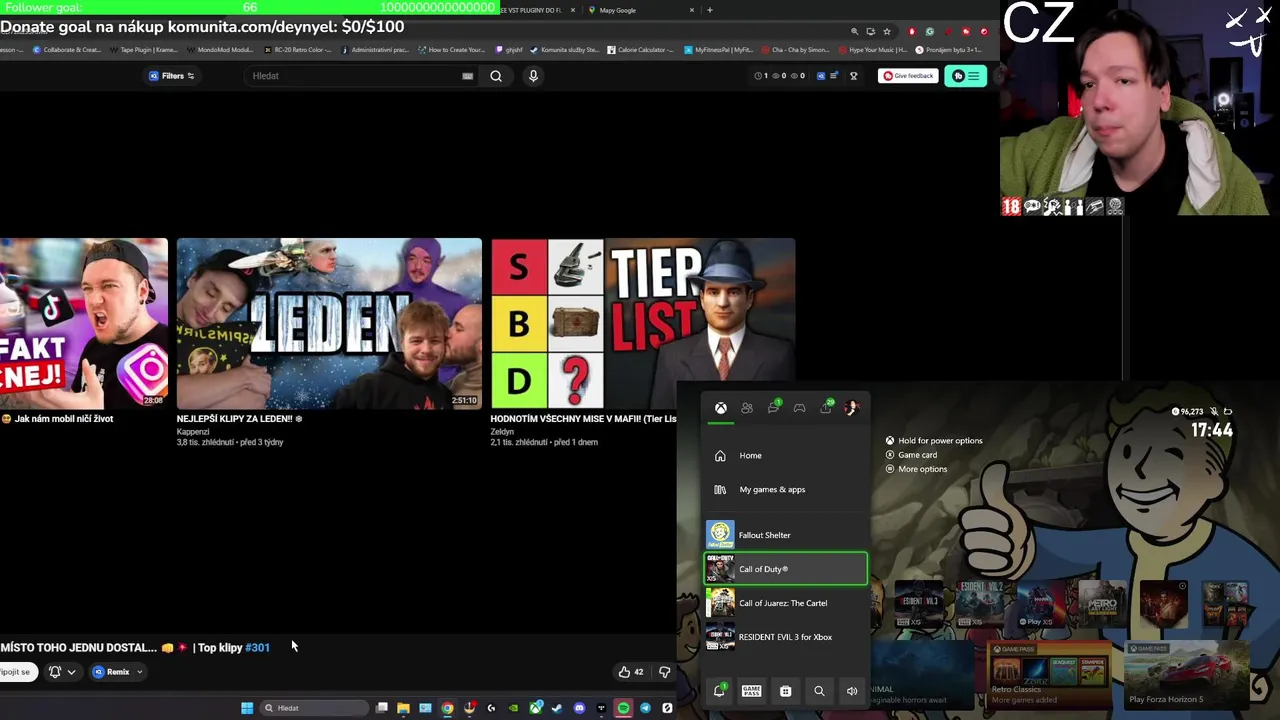
Task: Open the Tier List Mafia video thumbnail
Action: coord(643,323)
